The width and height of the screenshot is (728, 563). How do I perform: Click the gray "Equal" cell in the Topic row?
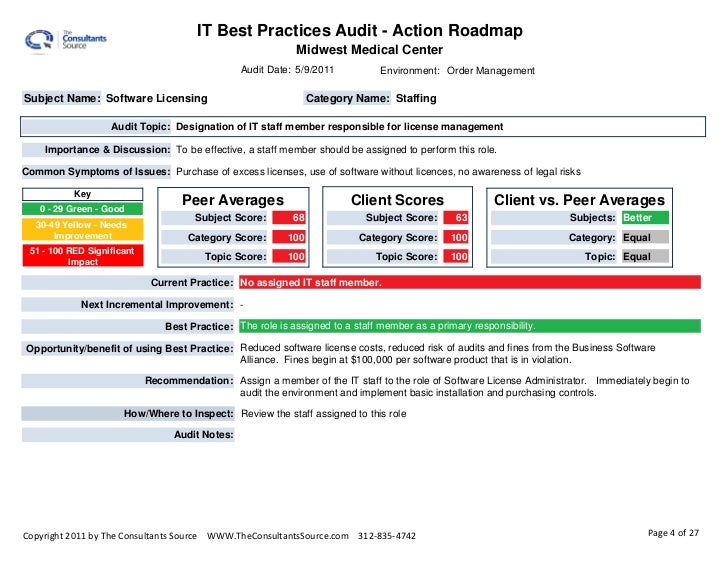(645, 257)
